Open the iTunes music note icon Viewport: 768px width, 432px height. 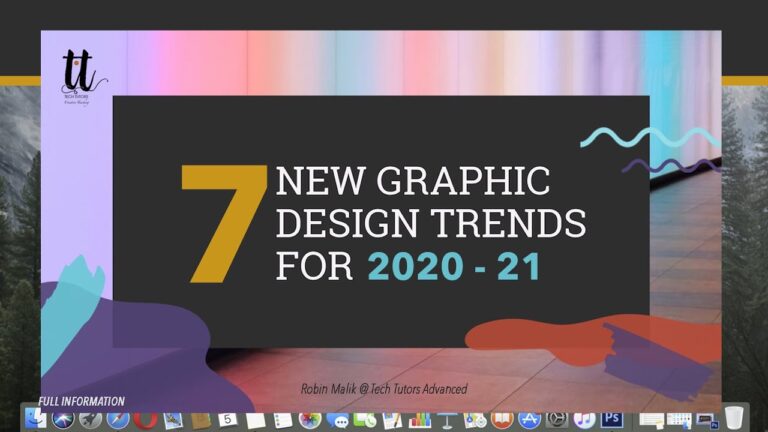tap(584, 419)
